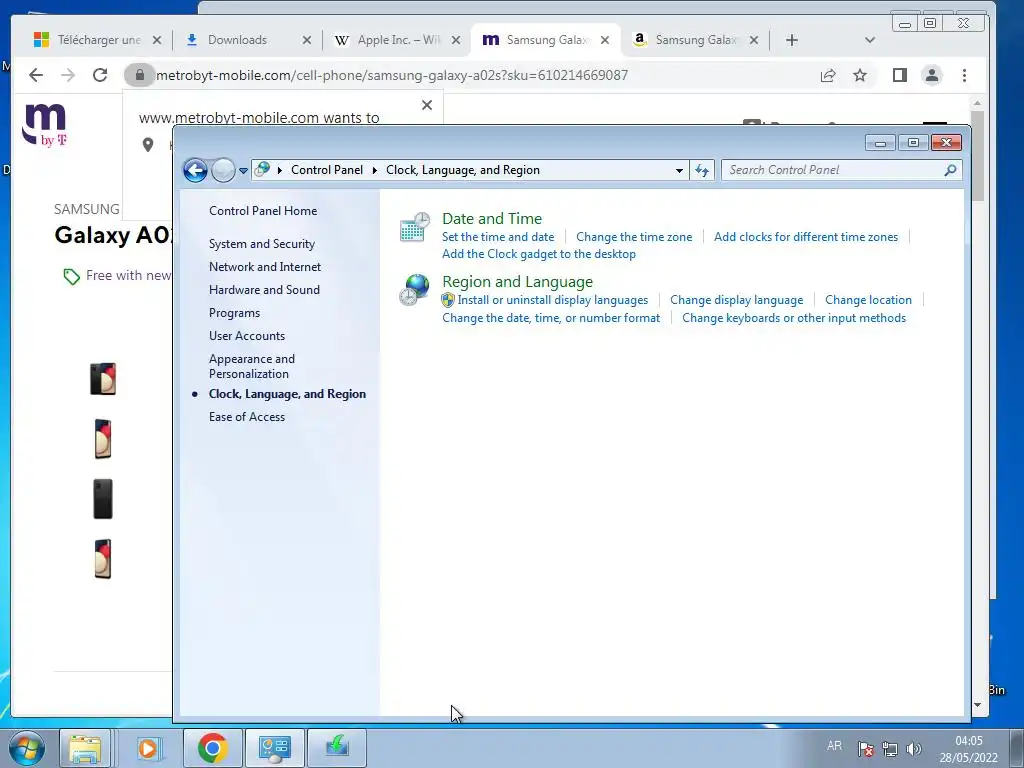Close the Downloads tab
Image resolution: width=1024 pixels, height=768 pixels.
306,40
